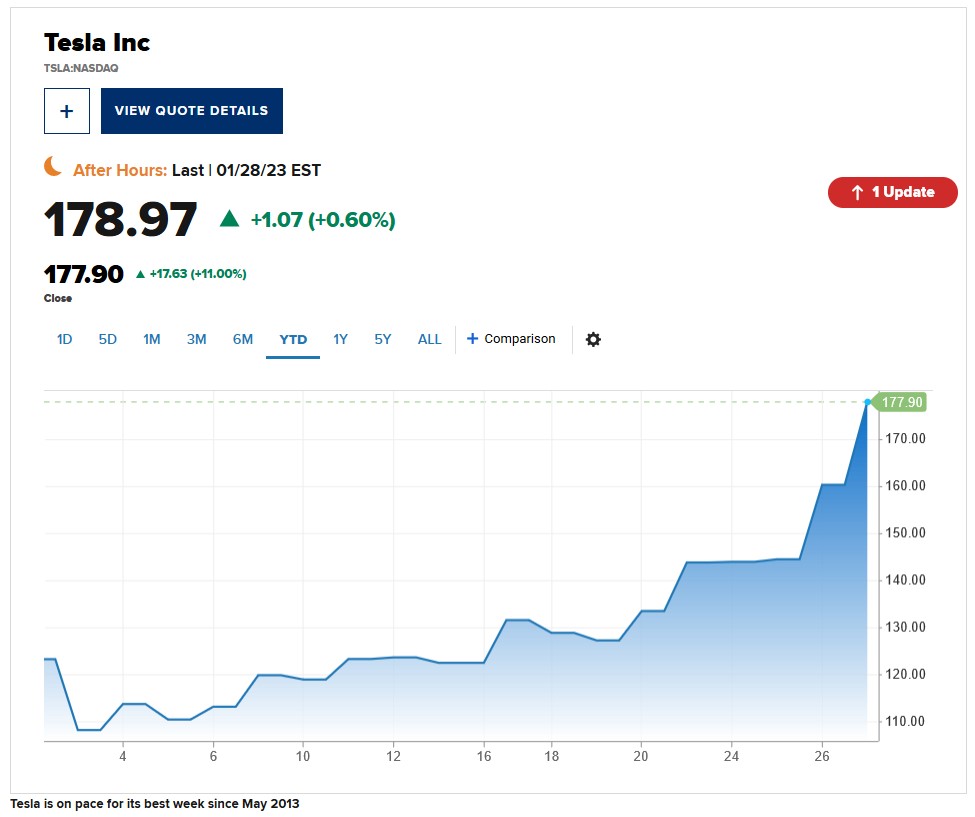Show the ALL time chart range
Viewport: 975px width, 817px height.
pos(430,339)
